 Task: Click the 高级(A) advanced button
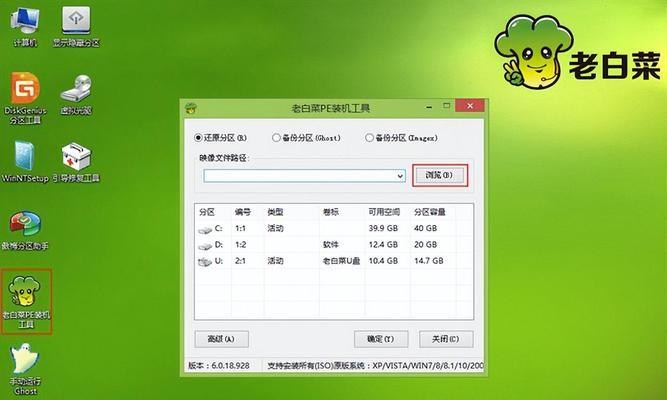tap(221, 339)
